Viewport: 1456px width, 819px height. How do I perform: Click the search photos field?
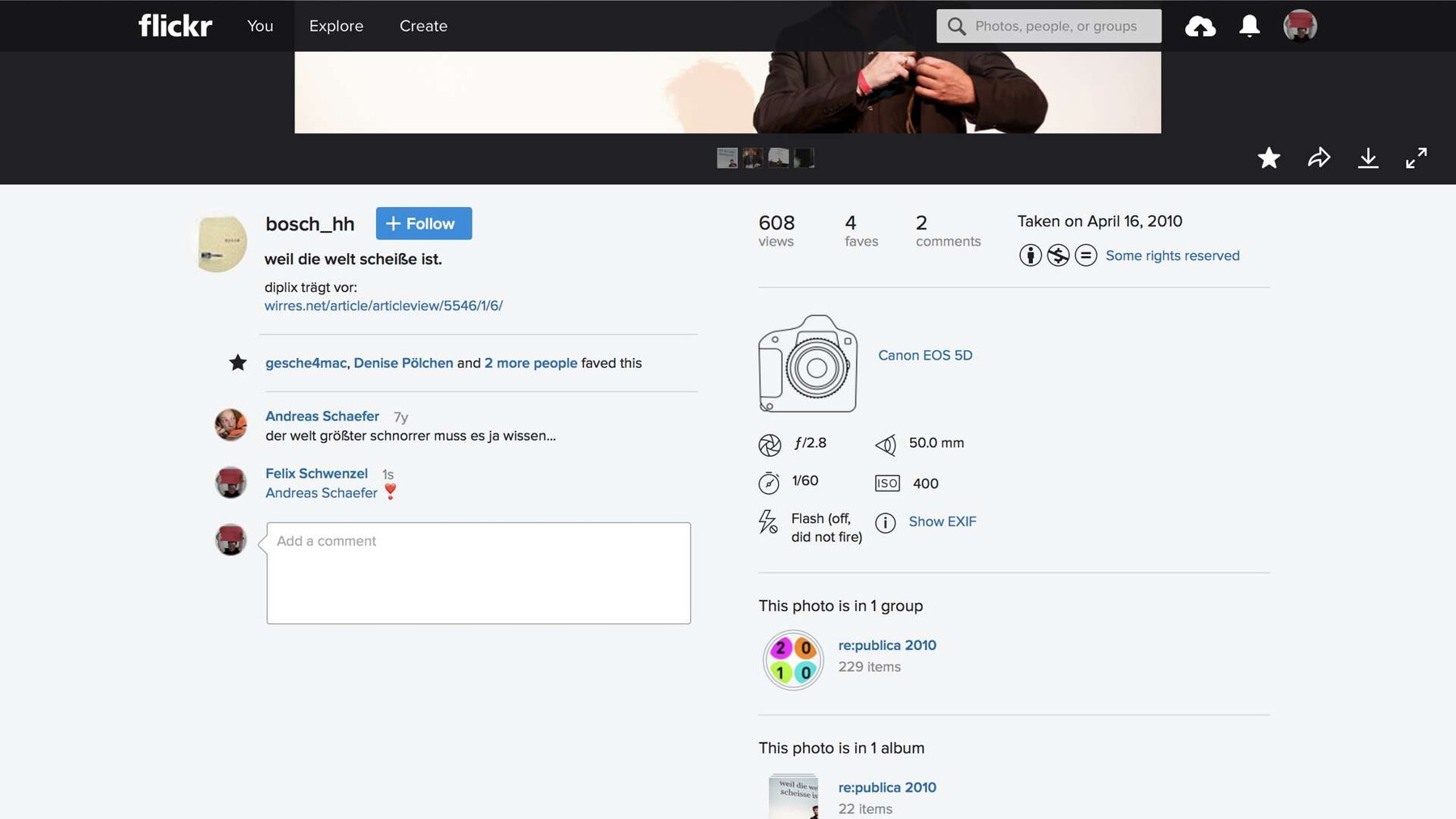pos(1060,26)
